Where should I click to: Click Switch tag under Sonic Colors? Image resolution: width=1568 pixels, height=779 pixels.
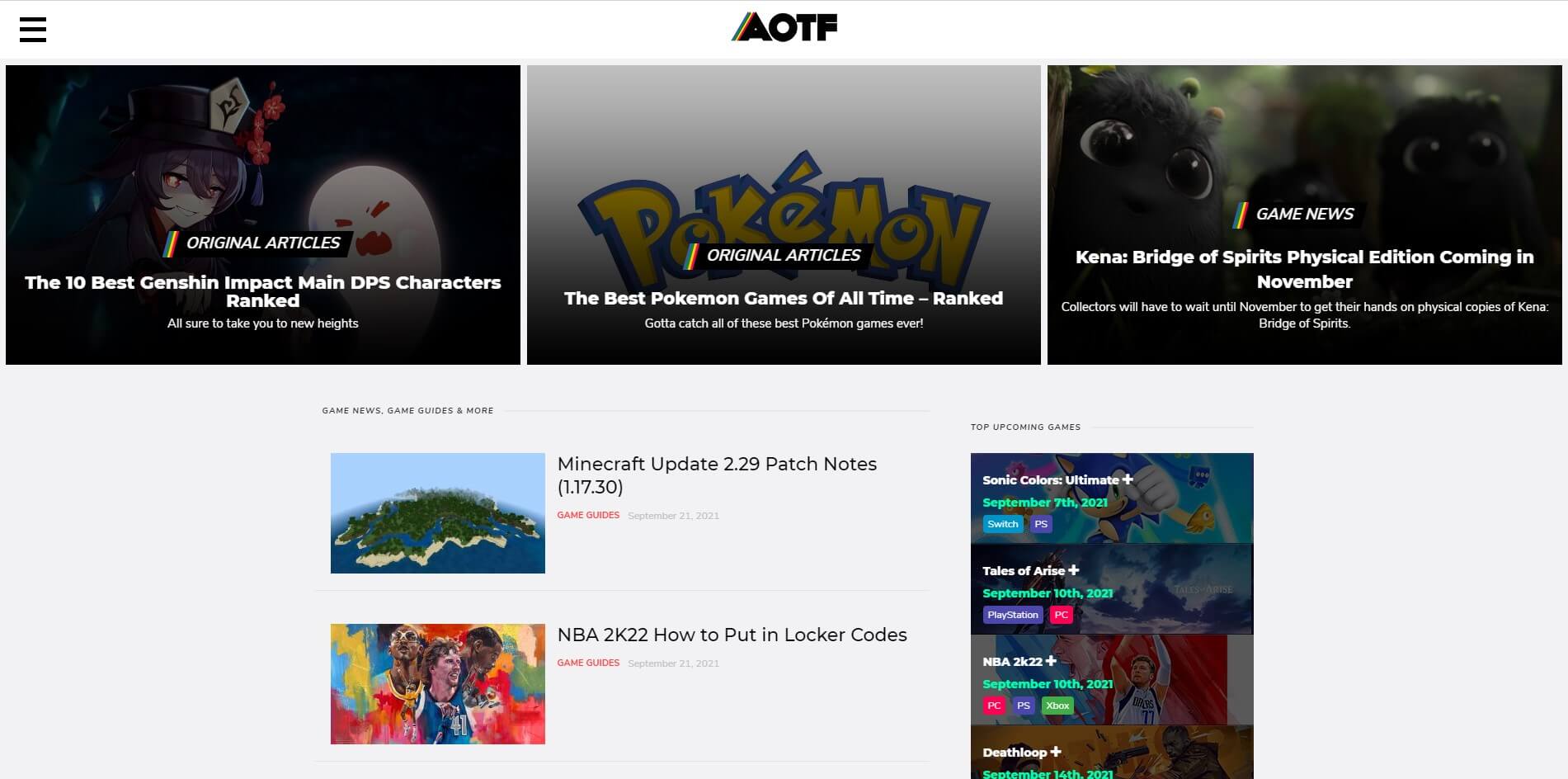point(1003,524)
